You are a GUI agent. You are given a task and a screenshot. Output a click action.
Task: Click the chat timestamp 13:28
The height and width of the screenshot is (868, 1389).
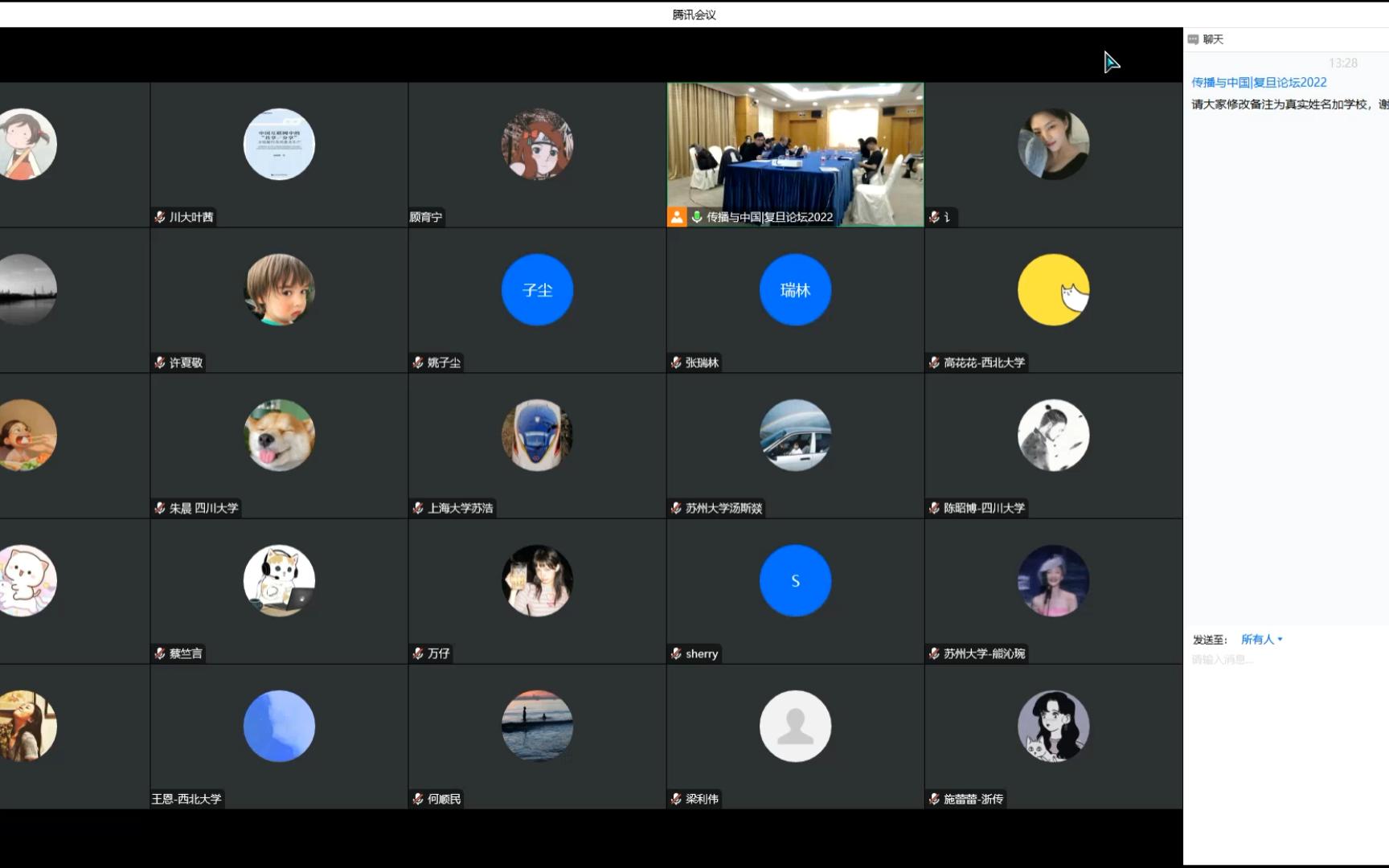coord(1342,63)
